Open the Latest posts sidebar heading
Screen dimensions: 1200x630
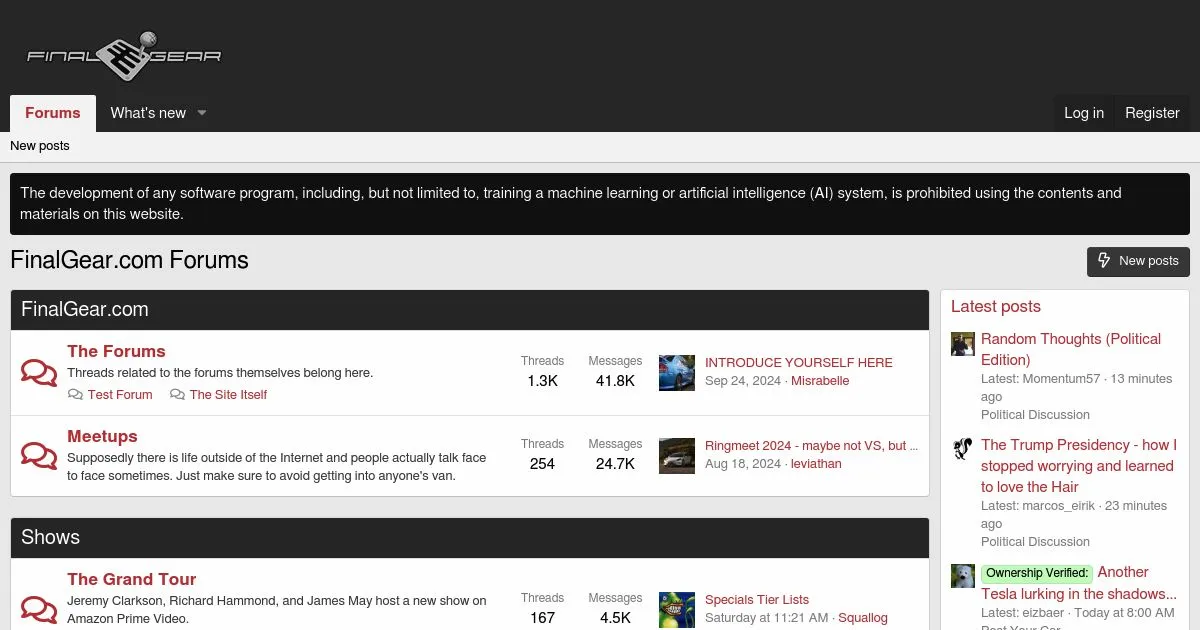pyautogui.click(x=996, y=307)
